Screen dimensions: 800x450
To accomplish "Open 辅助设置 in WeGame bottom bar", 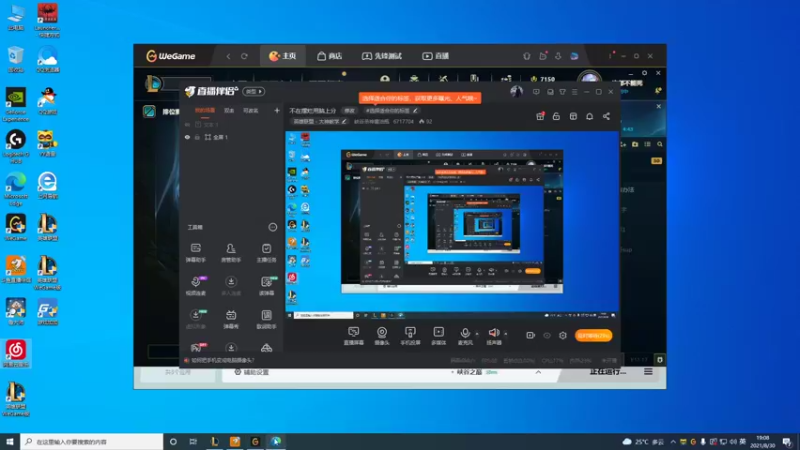I will pyautogui.click(x=252, y=372).
